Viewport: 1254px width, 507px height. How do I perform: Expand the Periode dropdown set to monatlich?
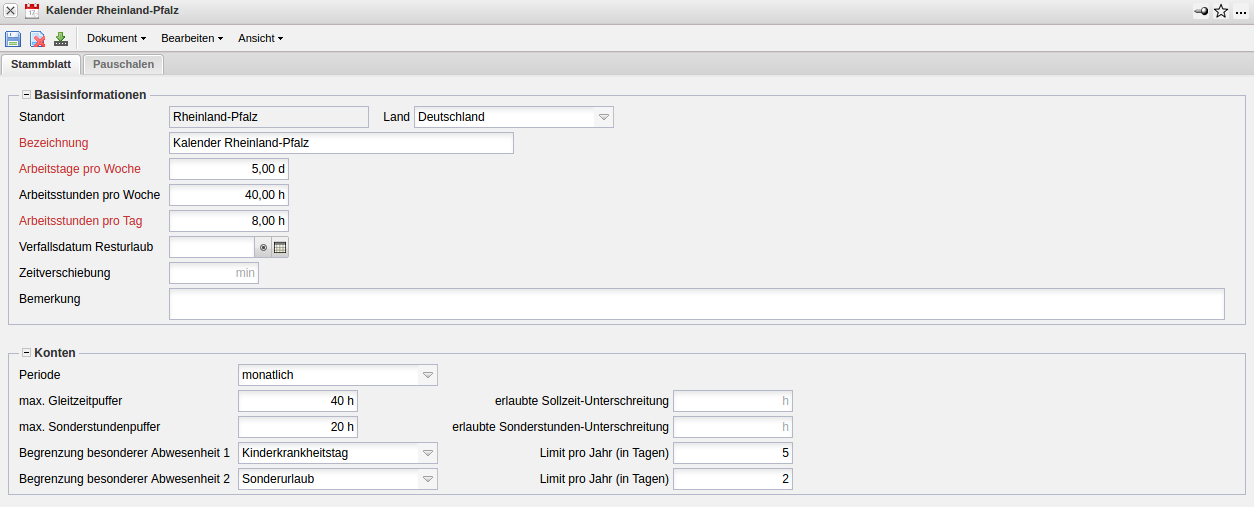point(427,375)
